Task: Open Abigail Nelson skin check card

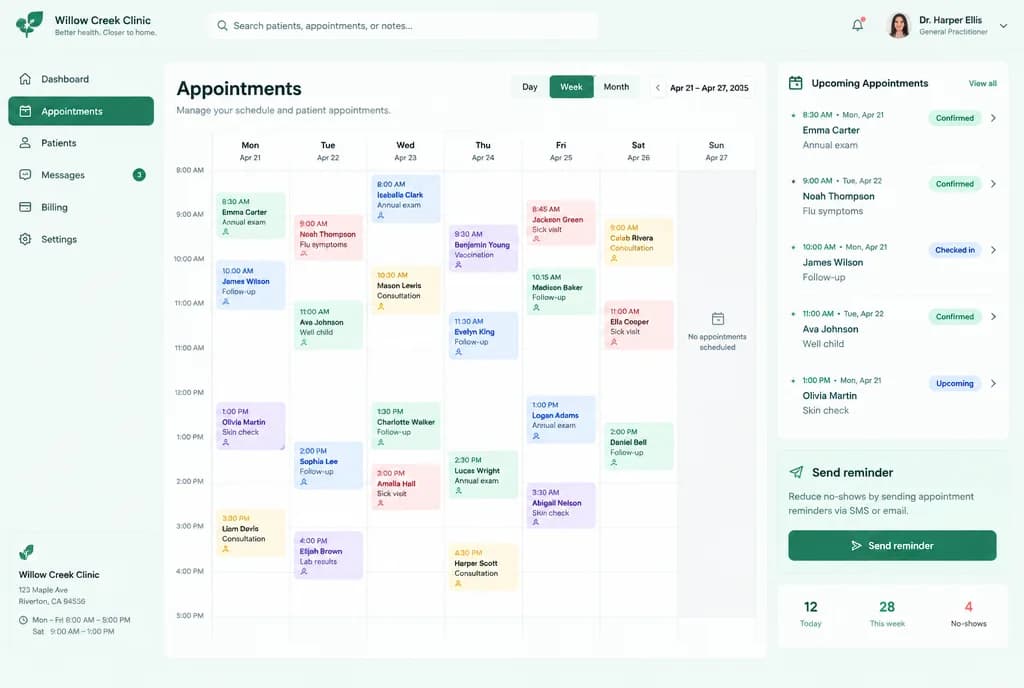Action: click(561, 506)
